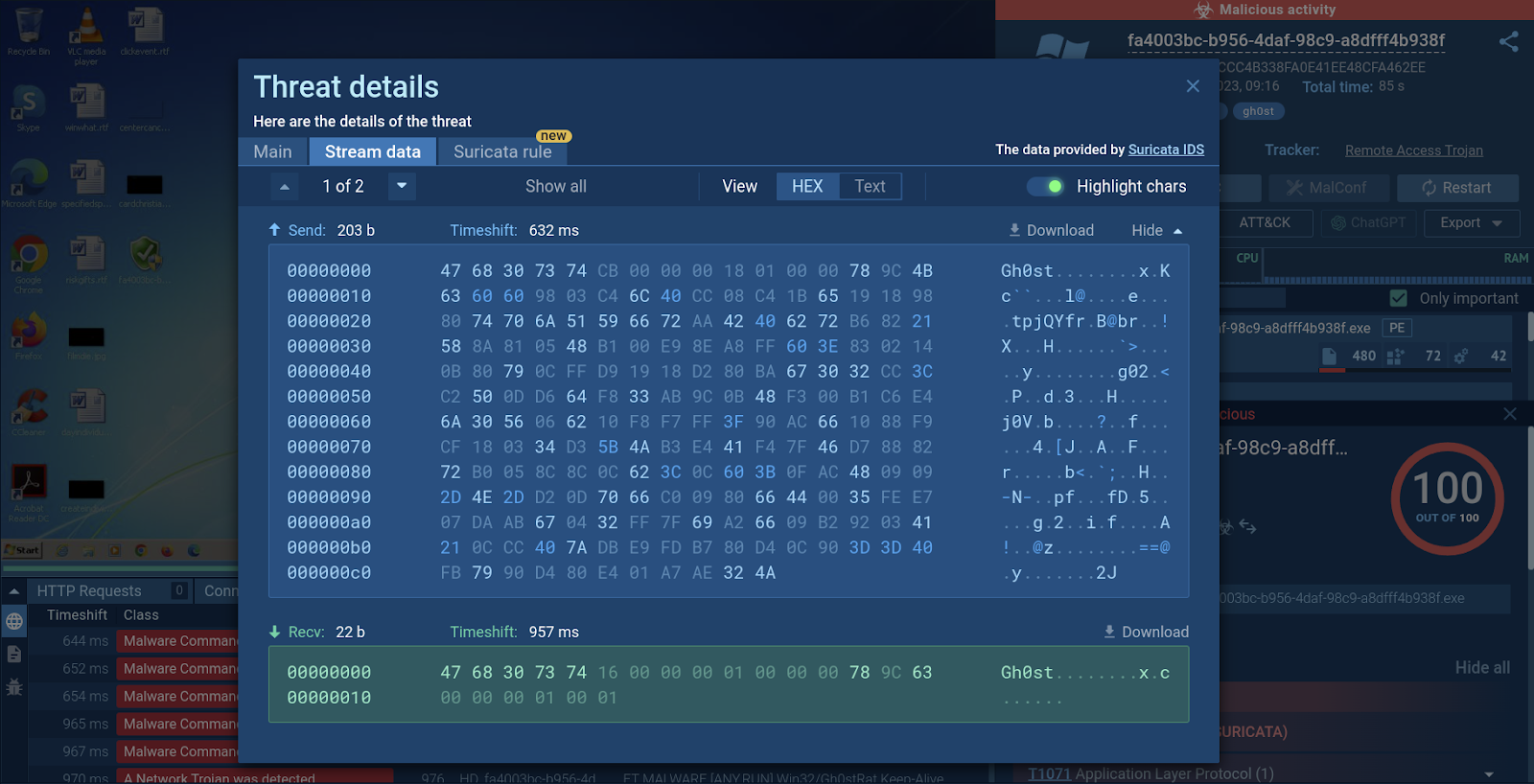
Task: Click the share icon in top right
Action: (1508, 41)
